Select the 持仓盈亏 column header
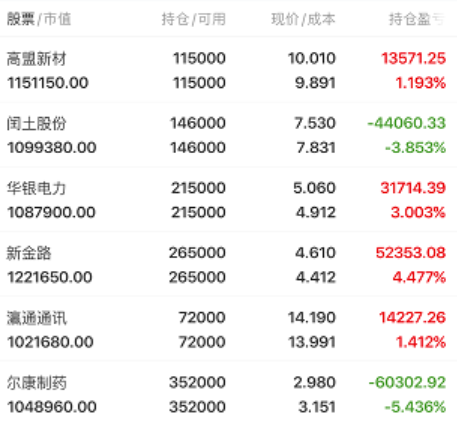The width and height of the screenshot is (457, 423). point(417,19)
